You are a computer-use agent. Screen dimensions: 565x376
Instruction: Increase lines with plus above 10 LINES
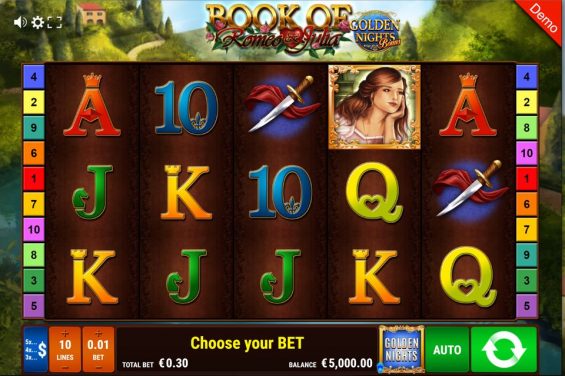(x=65, y=332)
